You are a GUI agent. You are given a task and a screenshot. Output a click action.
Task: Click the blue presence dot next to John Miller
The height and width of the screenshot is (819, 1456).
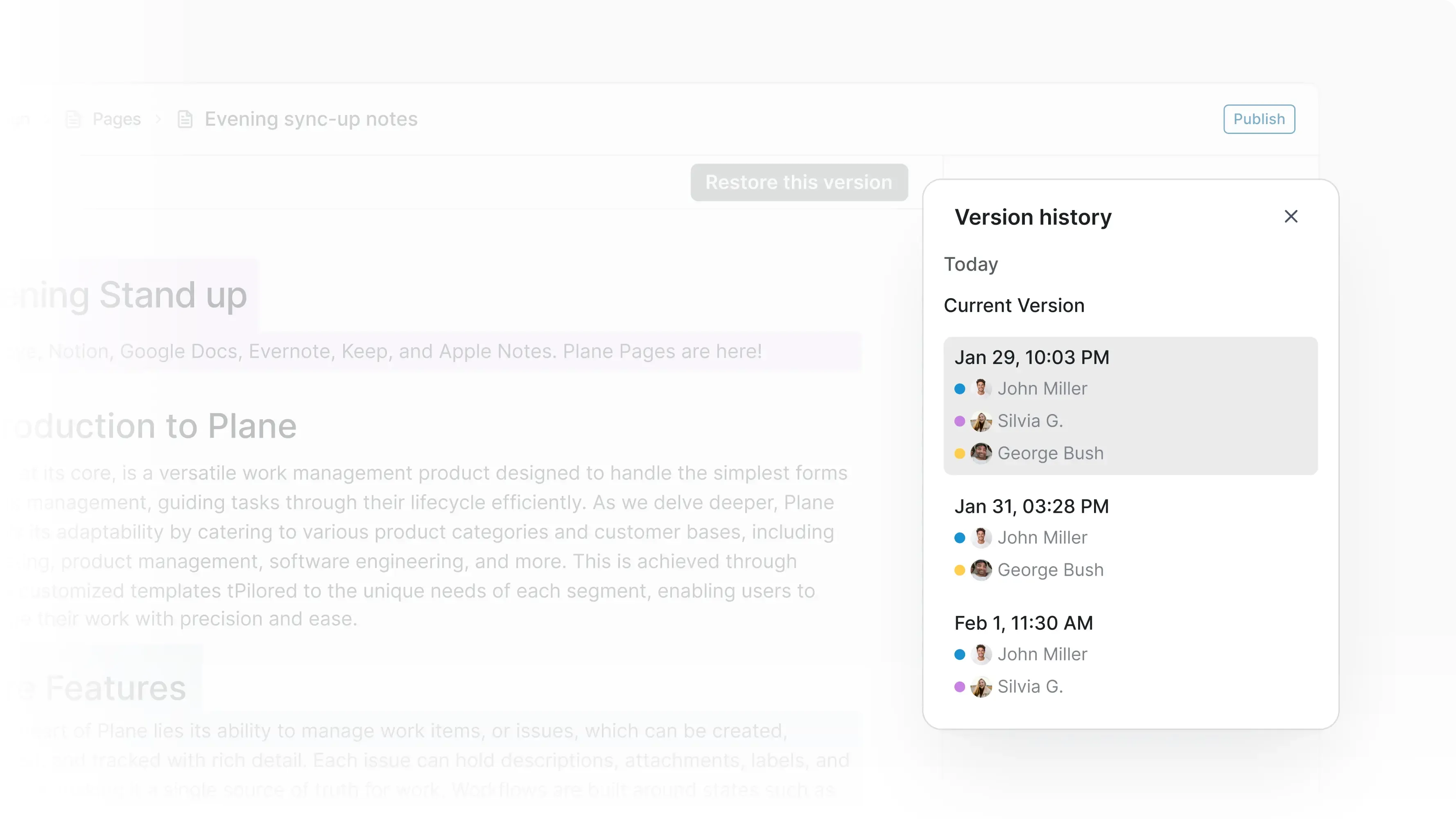(959, 388)
